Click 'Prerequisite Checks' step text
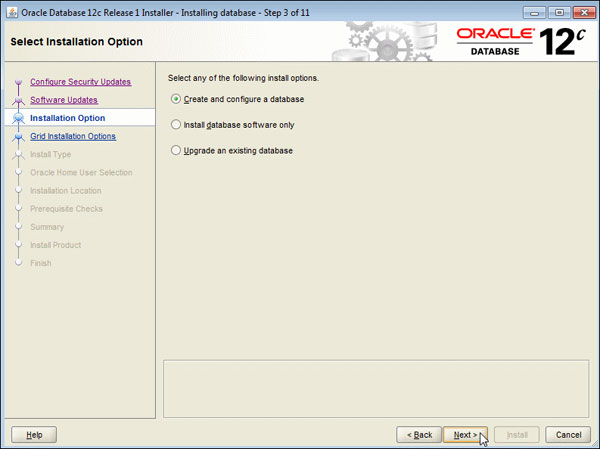This screenshot has width=600, height=449. 66,209
